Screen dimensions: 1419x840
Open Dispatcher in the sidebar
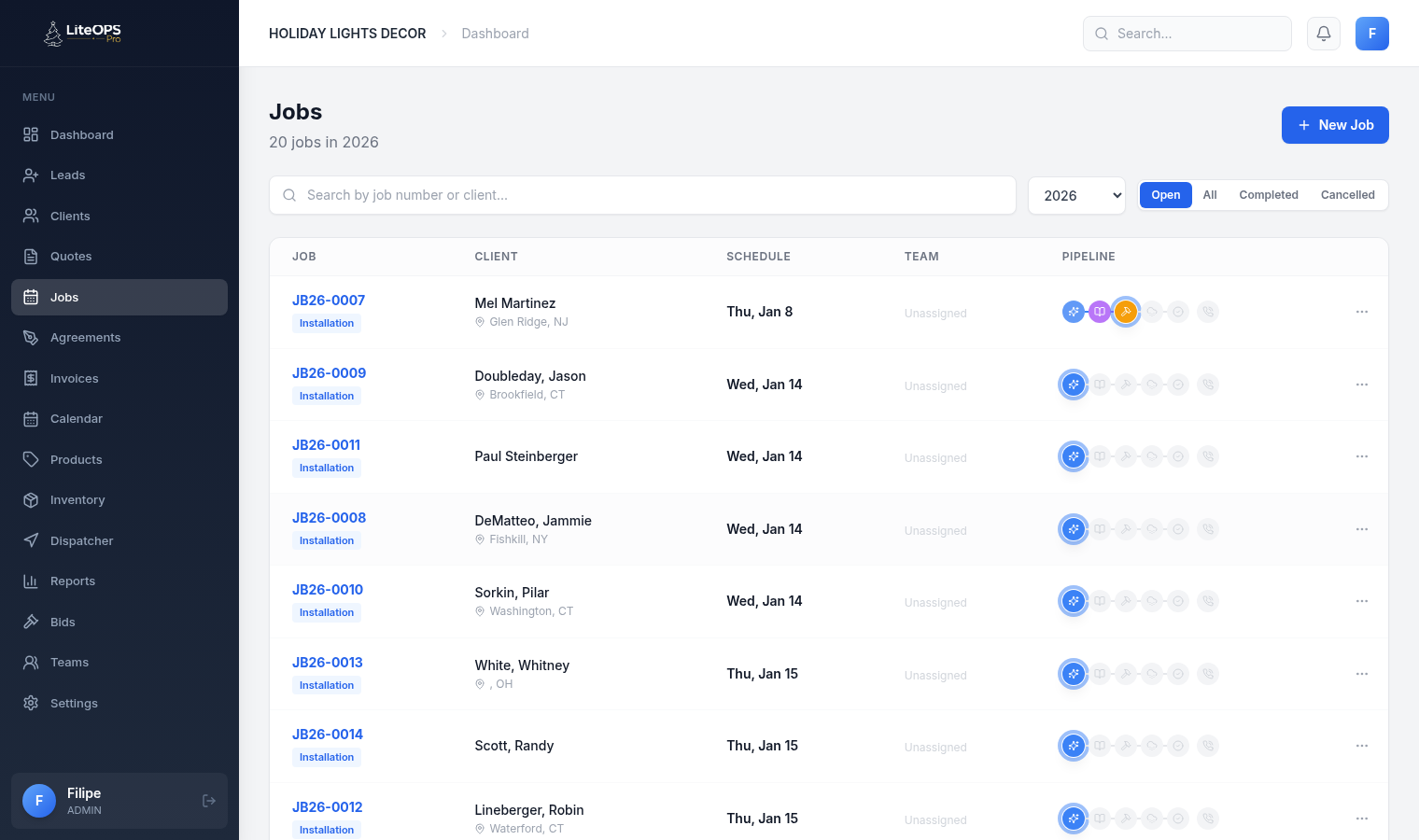119,540
